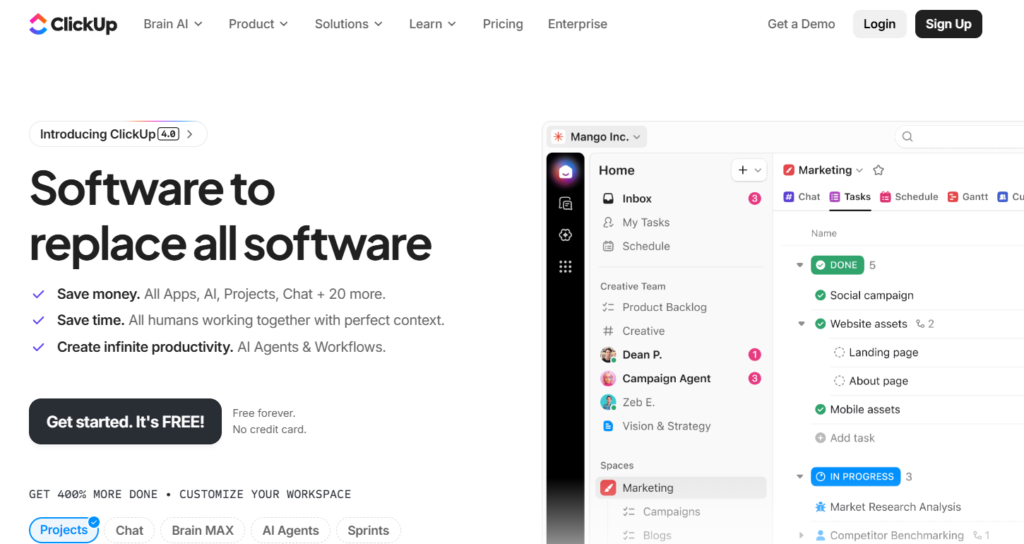Collapse the IN PROGRESS group
The width and height of the screenshot is (1024, 544).
[800, 477]
